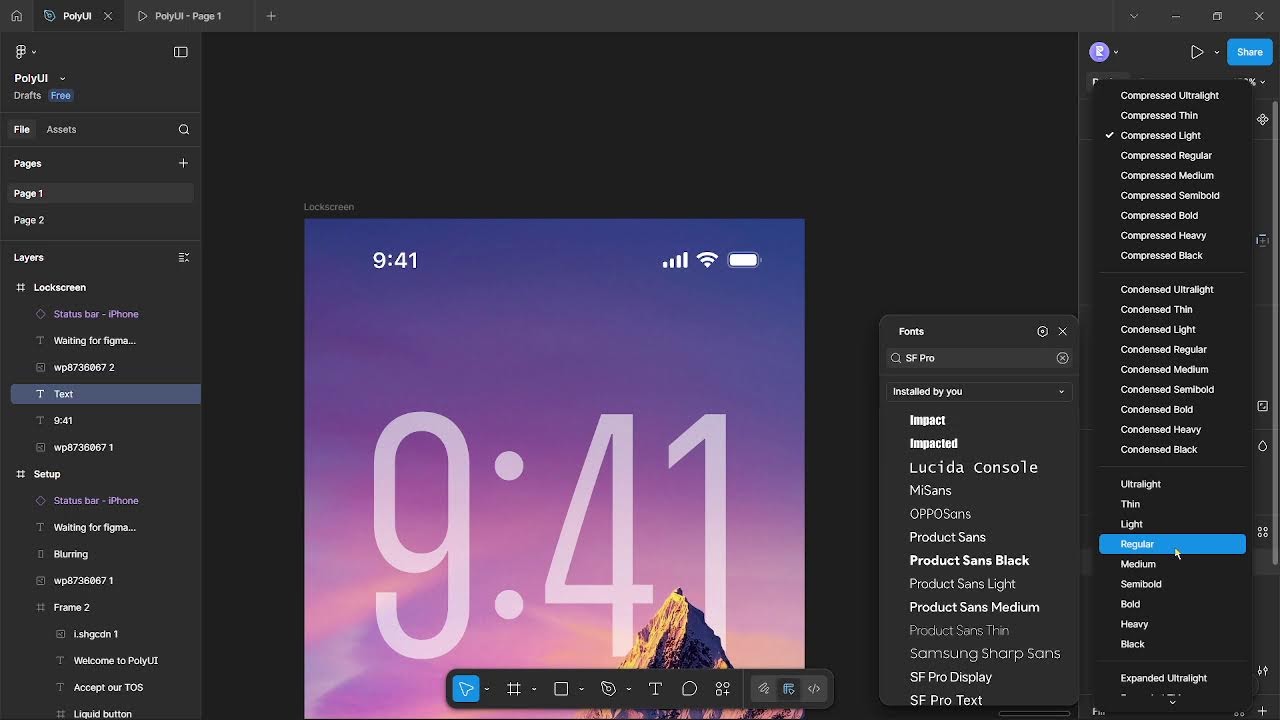Expand the shape tool options chevron

click(x=581, y=689)
